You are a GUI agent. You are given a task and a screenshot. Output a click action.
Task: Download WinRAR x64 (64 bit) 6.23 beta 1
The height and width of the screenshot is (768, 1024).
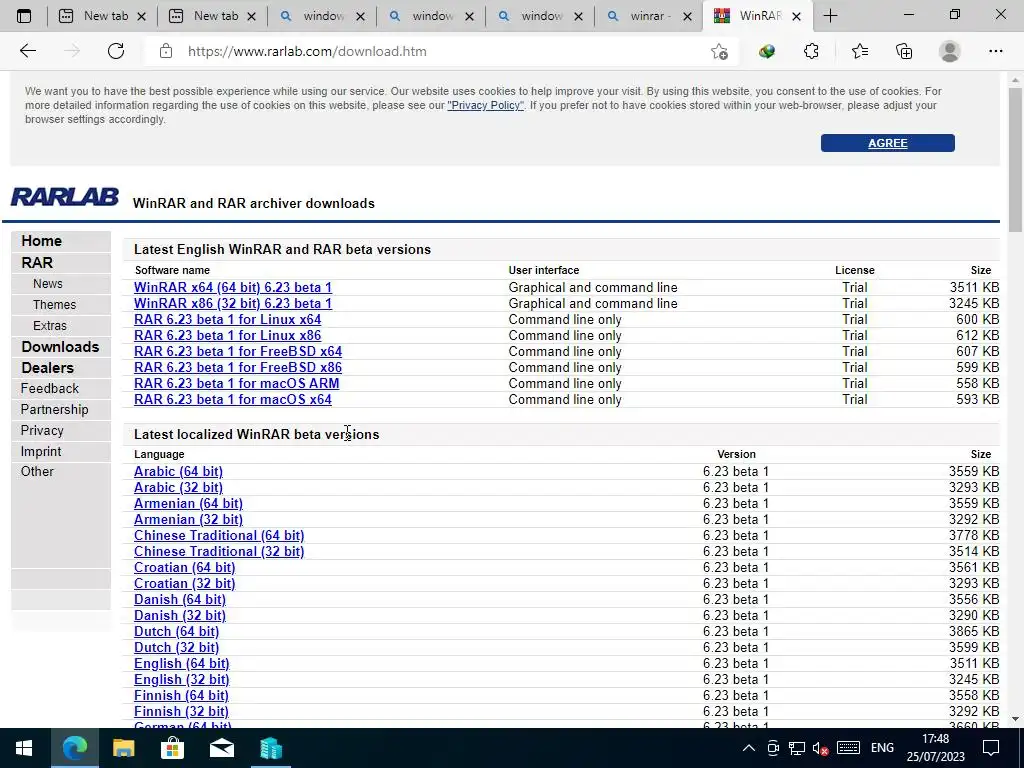tap(232, 287)
